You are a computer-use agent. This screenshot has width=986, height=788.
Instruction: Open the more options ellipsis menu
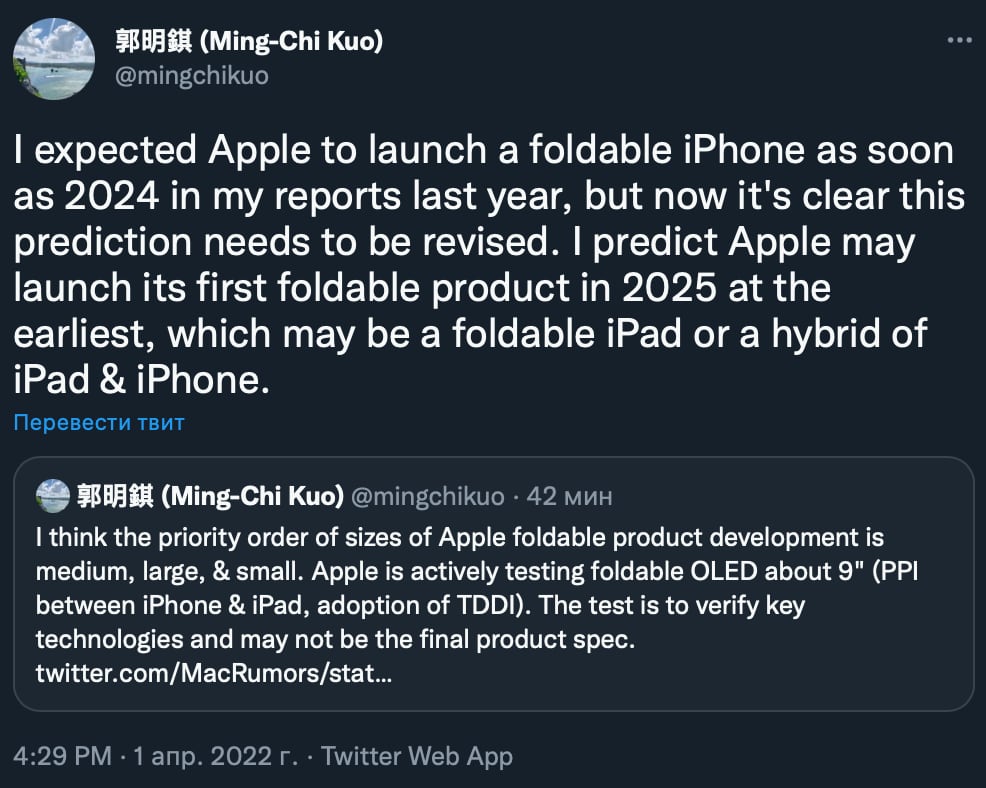pyautogui.click(x=958, y=39)
